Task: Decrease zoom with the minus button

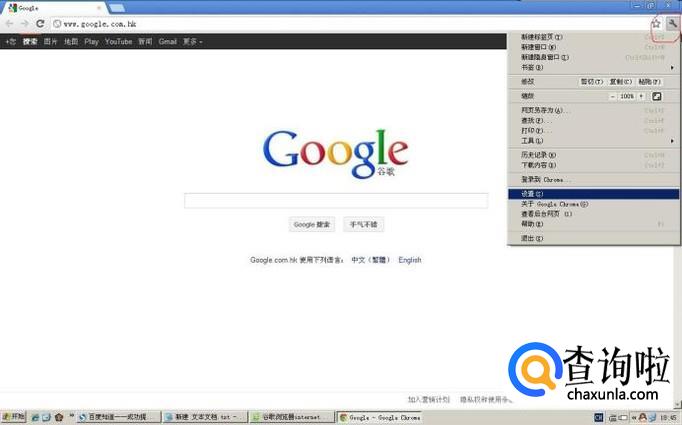Action: 612,96
